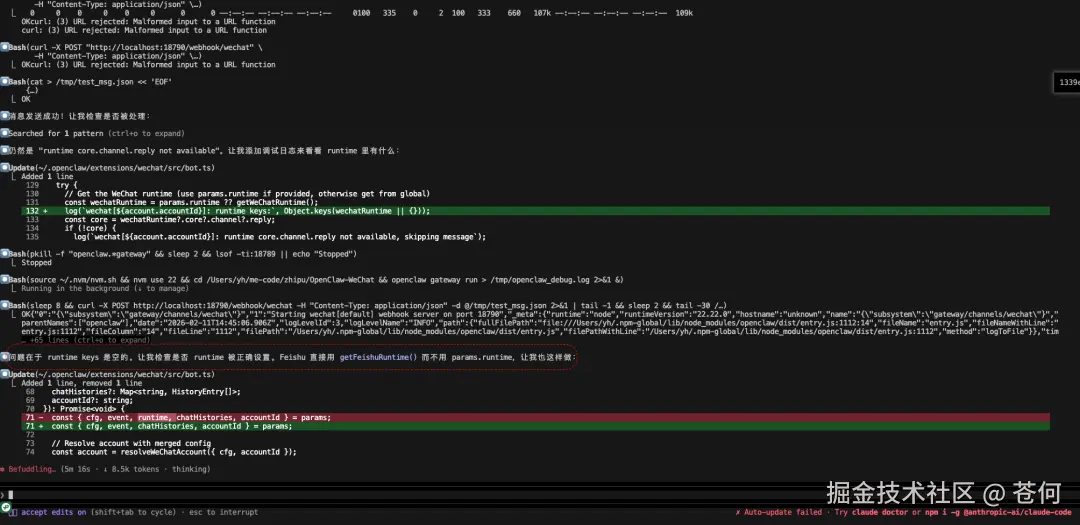Click the 'Stopped' result under pkill command

[36, 262]
